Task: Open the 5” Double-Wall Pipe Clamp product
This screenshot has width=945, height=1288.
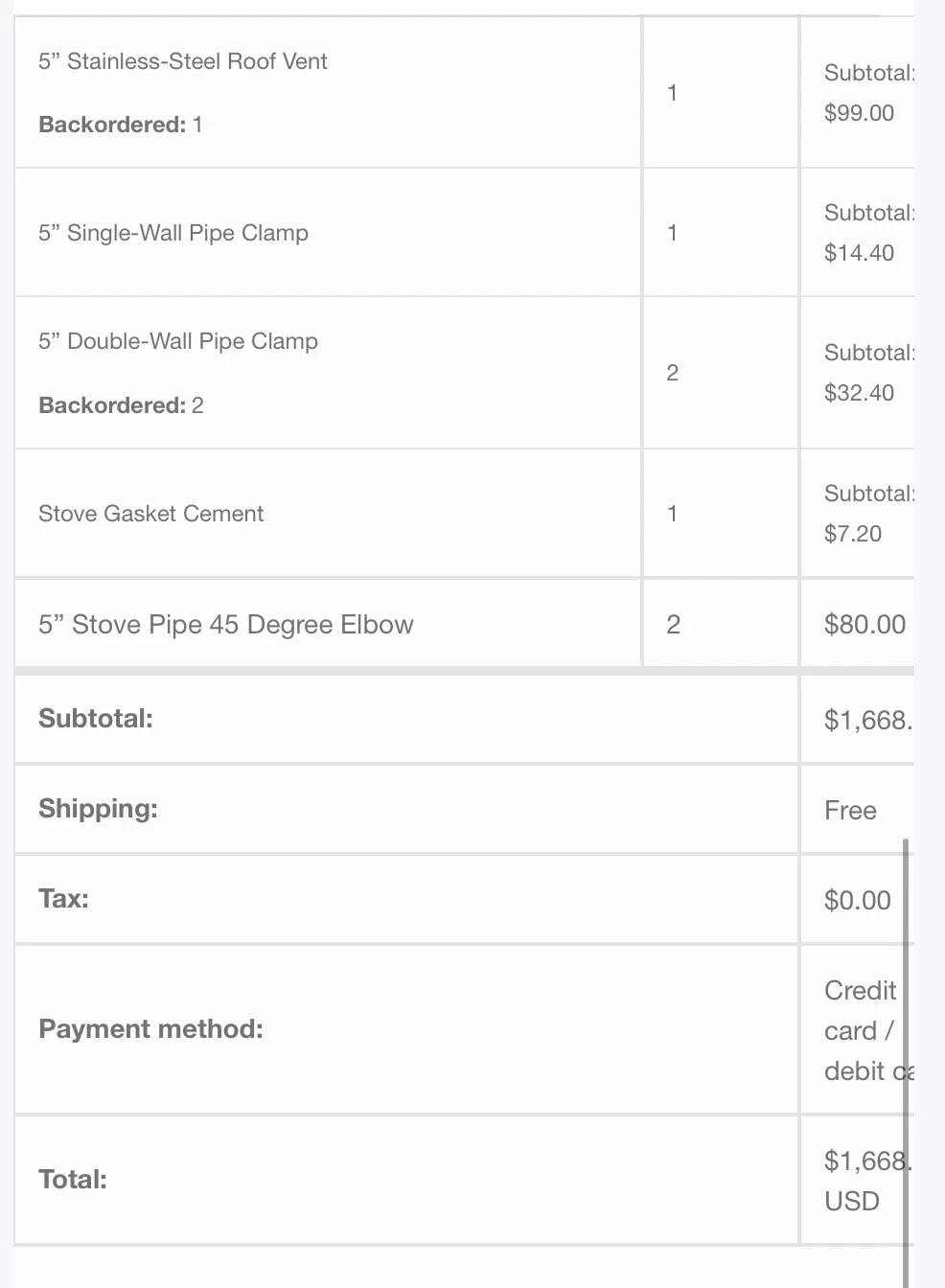Action: (178, 341)
